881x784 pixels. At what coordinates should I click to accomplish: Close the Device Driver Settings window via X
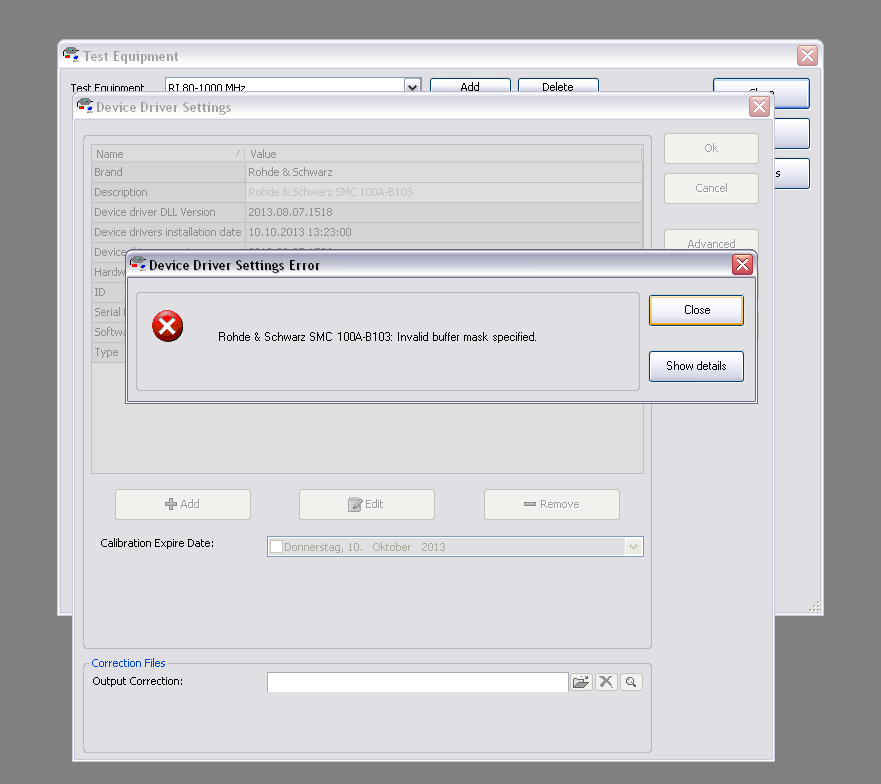point(759,106)
